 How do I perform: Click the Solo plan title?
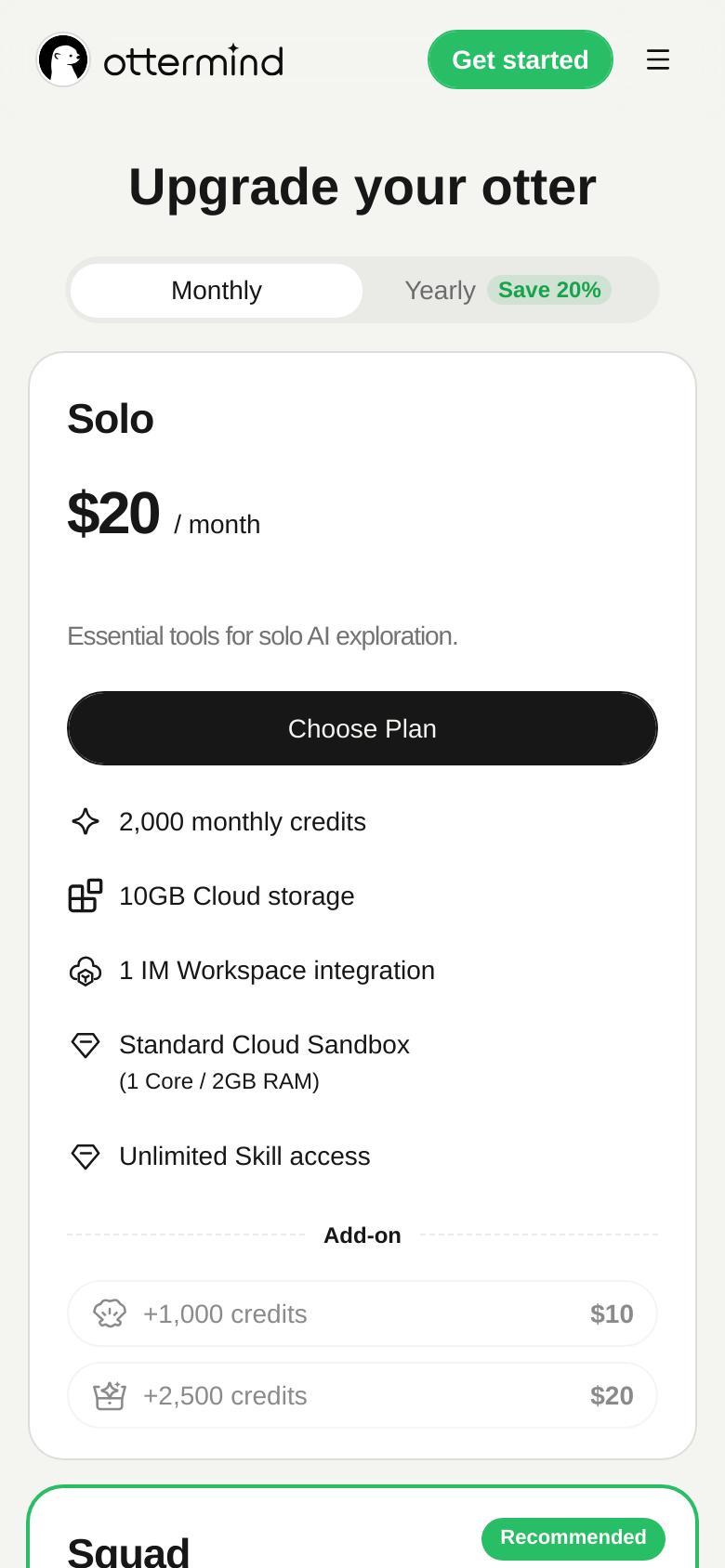pos(111,419)
